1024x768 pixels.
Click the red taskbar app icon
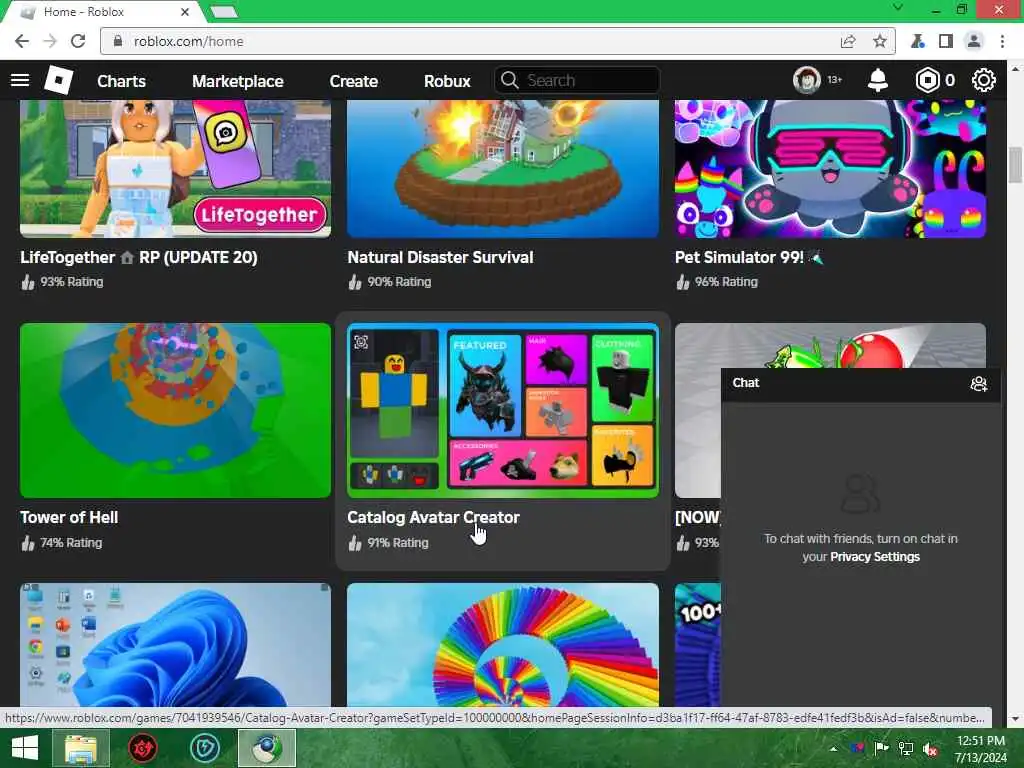click(x=143, y=748)
